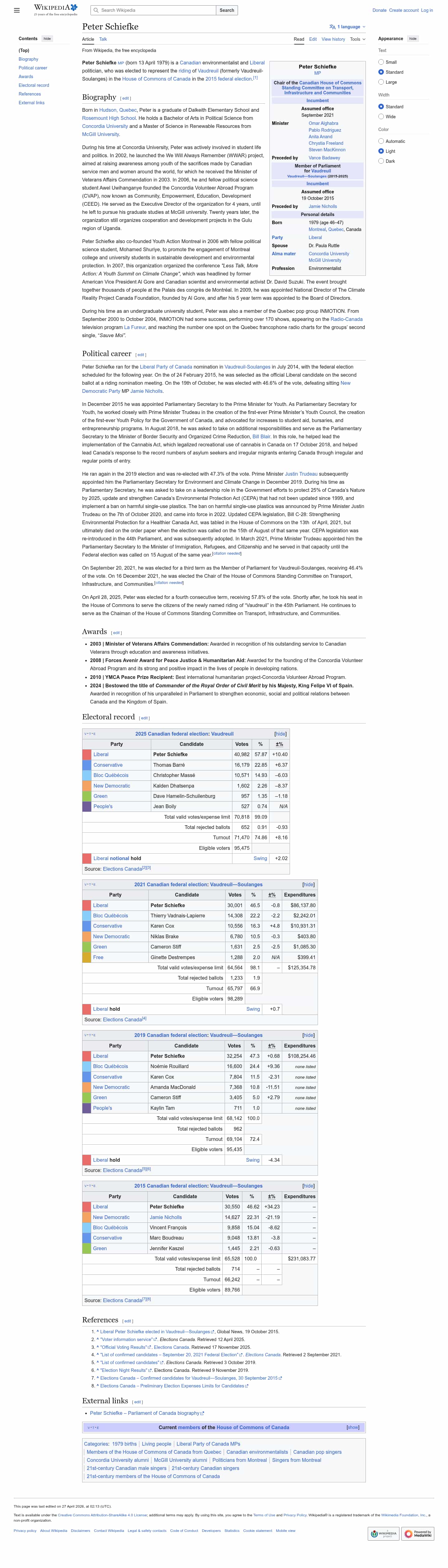Image resolution: width=448 pixels, height=1568 pixels.
Task: Click the search magnifier icon
Action: pyautogui.click(x=96, y=10)
